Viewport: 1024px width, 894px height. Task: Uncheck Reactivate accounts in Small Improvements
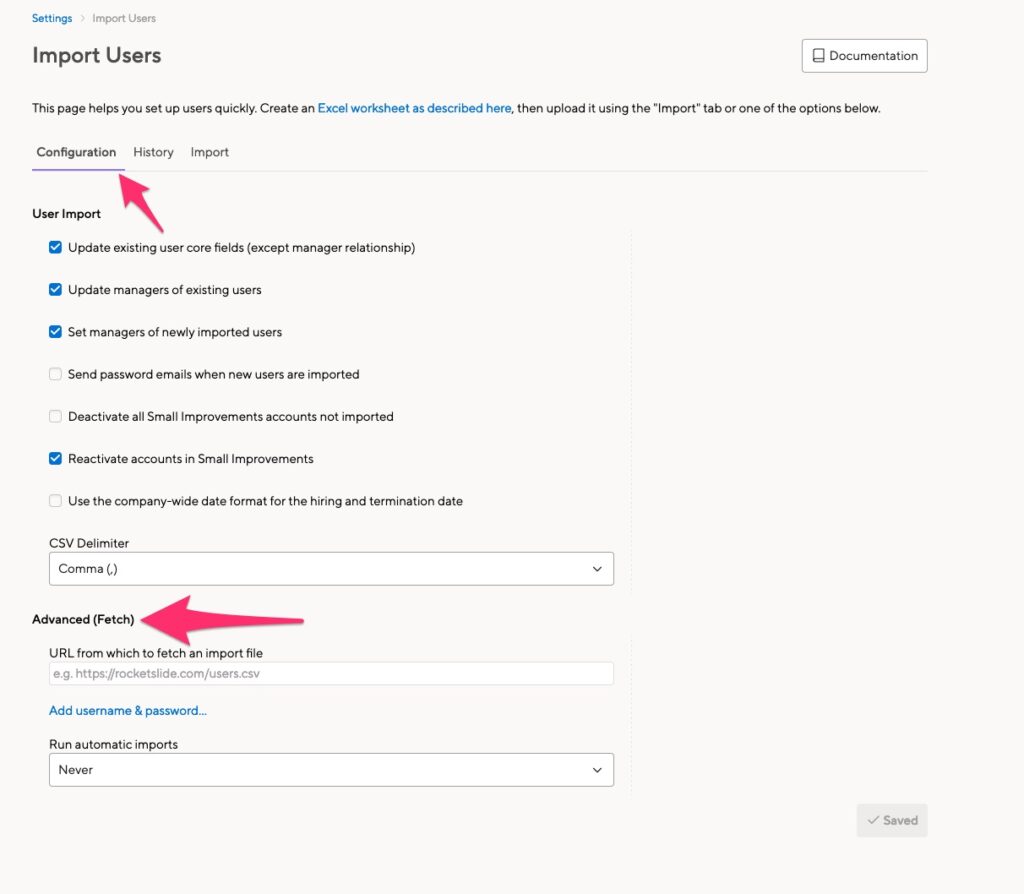[56, 458]
